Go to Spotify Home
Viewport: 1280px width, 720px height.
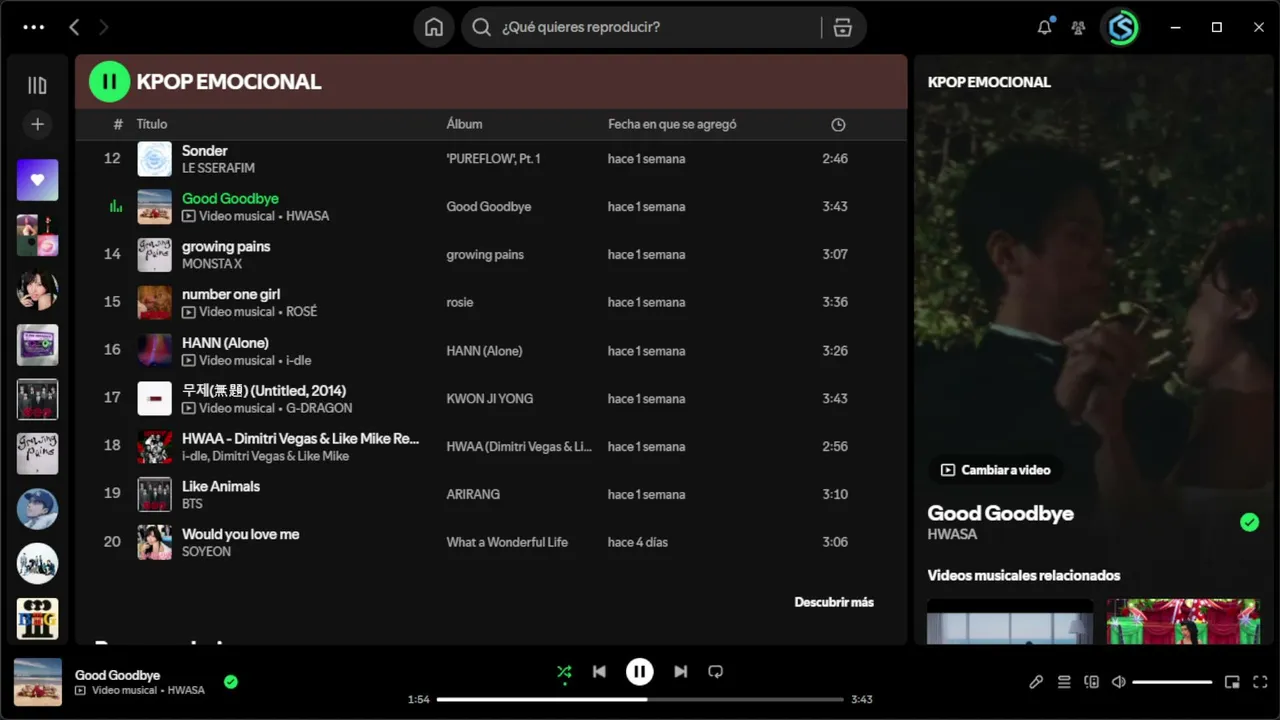click(434, 27)
